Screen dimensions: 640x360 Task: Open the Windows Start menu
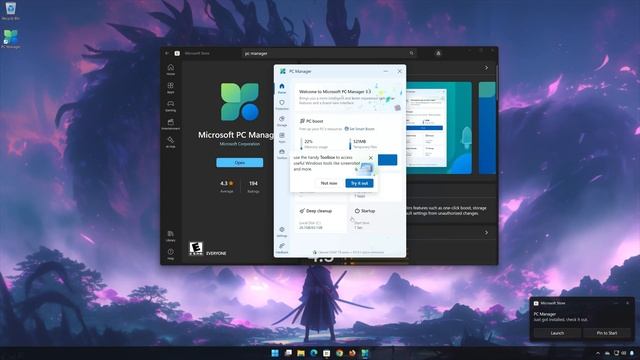(x=275, y=353)
